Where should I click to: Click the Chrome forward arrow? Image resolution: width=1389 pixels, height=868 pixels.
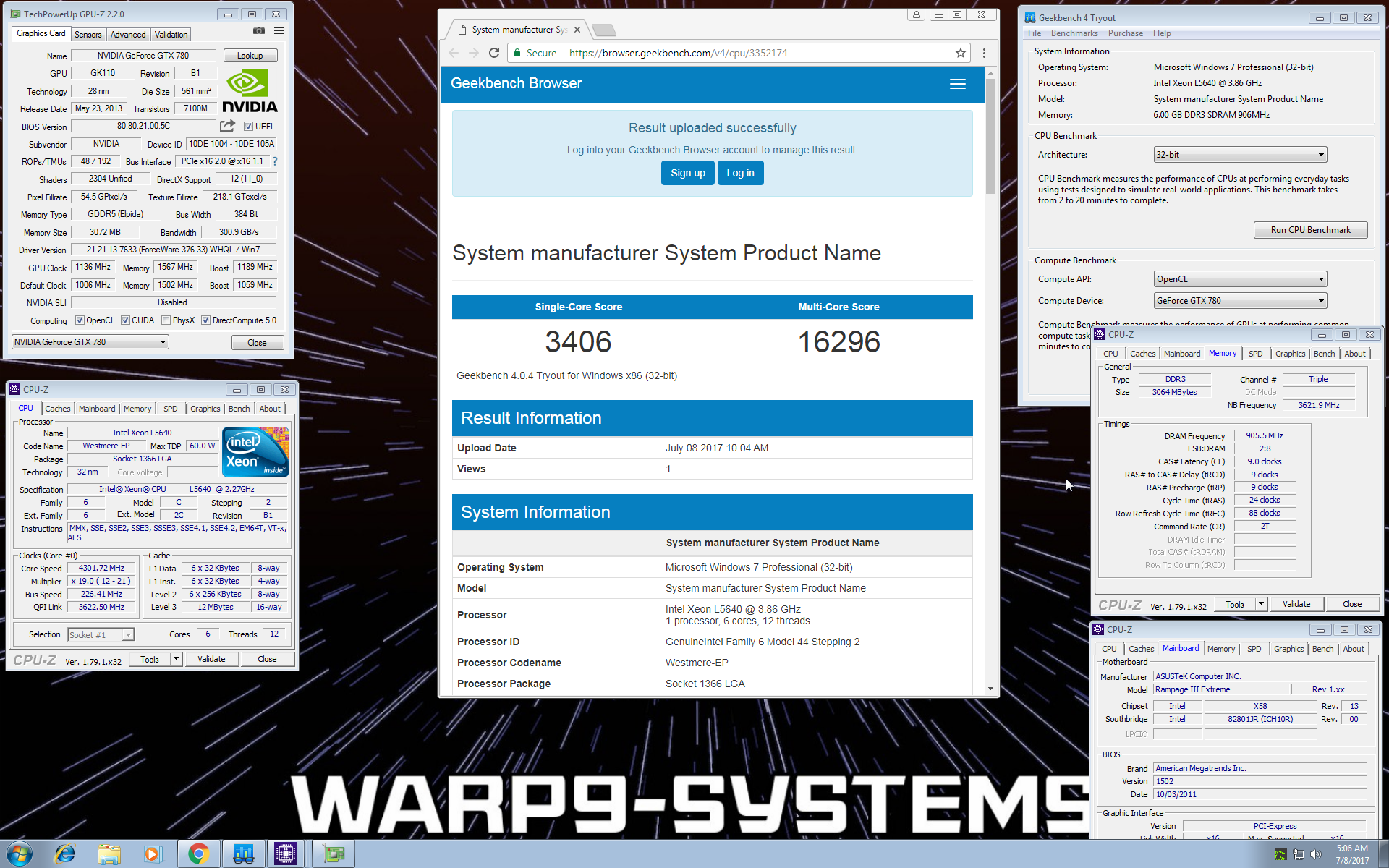474,53
